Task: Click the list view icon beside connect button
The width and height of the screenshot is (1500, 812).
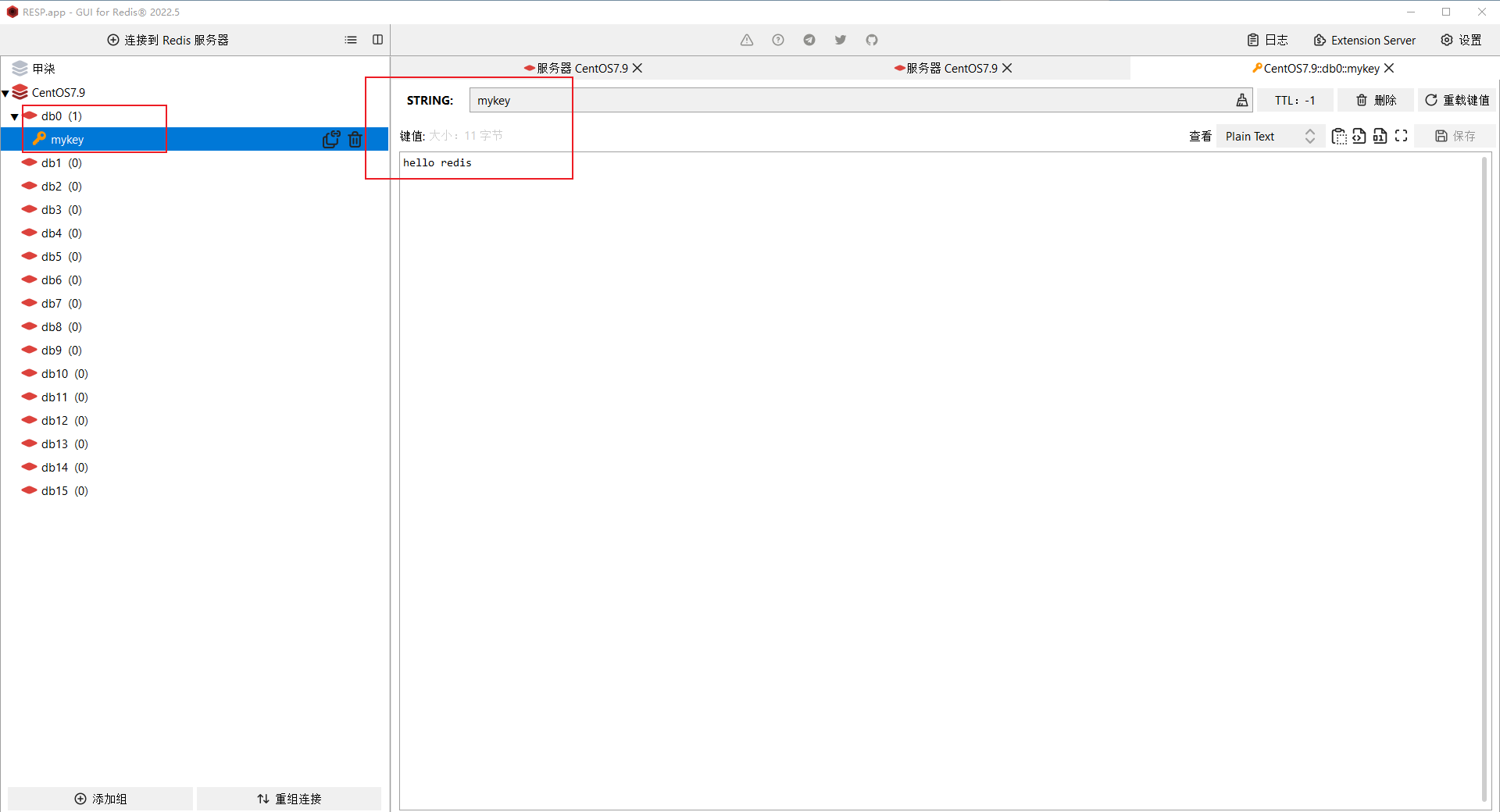Action: tap(351, 40)
